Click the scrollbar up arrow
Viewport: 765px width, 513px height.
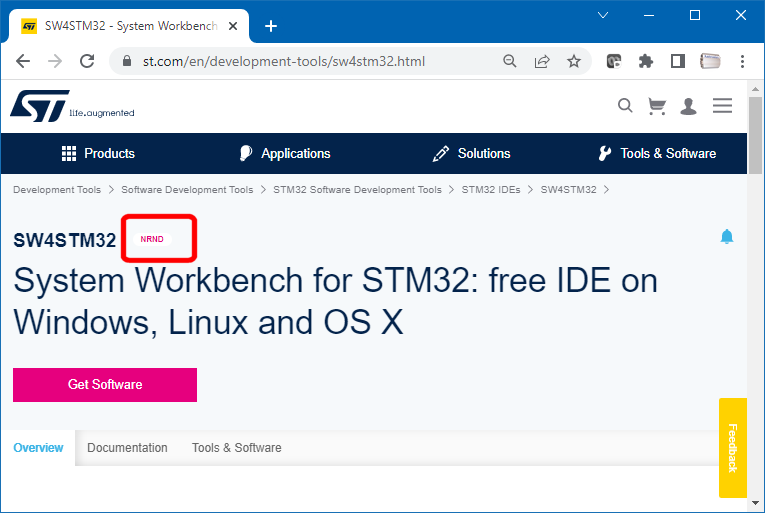click(x=756, y=89)
